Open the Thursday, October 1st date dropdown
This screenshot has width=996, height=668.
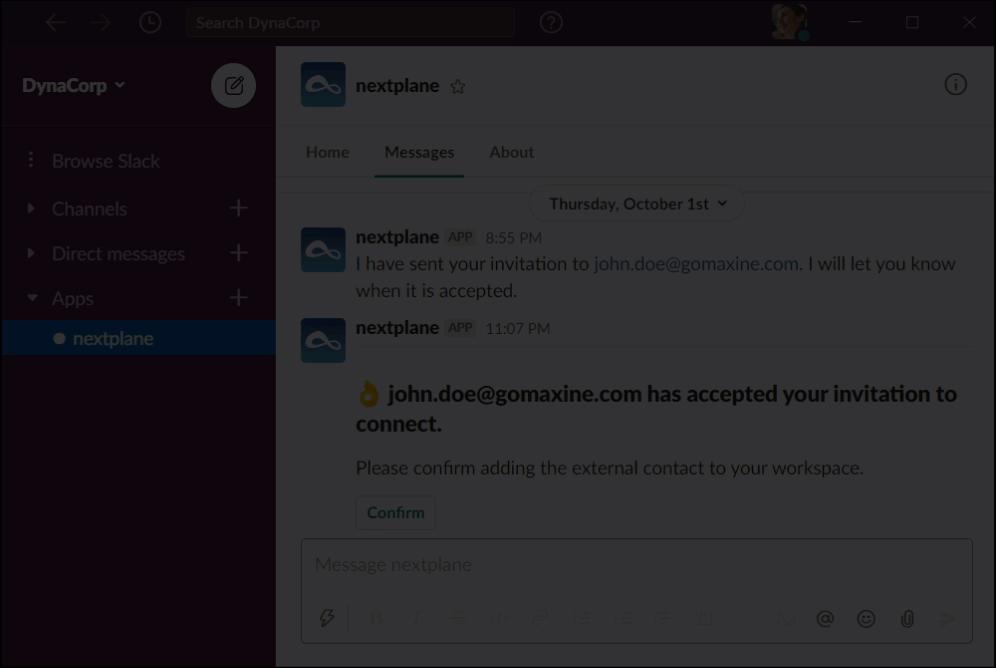click(x=637, y=203)
